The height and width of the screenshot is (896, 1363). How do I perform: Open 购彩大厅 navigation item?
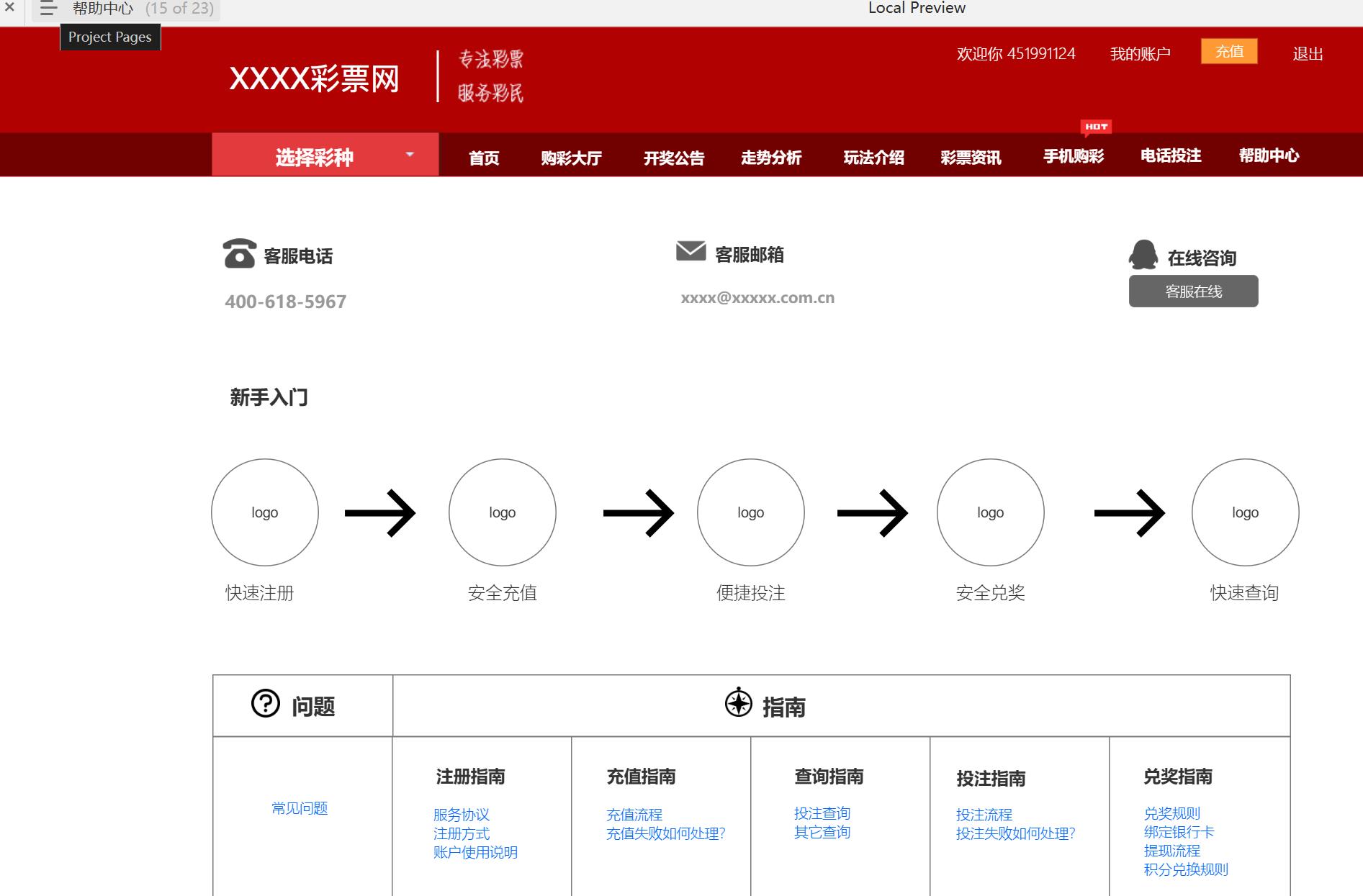coord(571,158)
